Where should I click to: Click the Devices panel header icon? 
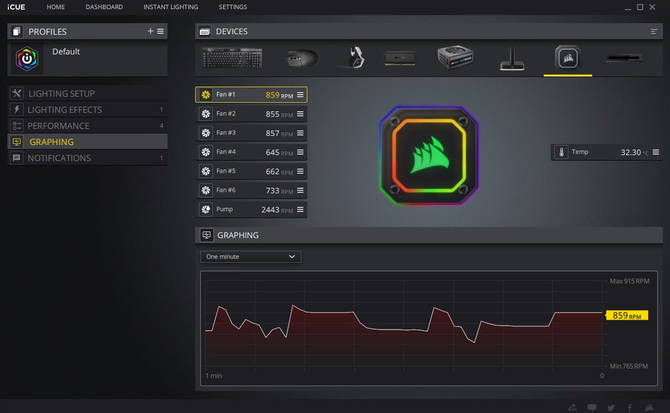[205, 32]
